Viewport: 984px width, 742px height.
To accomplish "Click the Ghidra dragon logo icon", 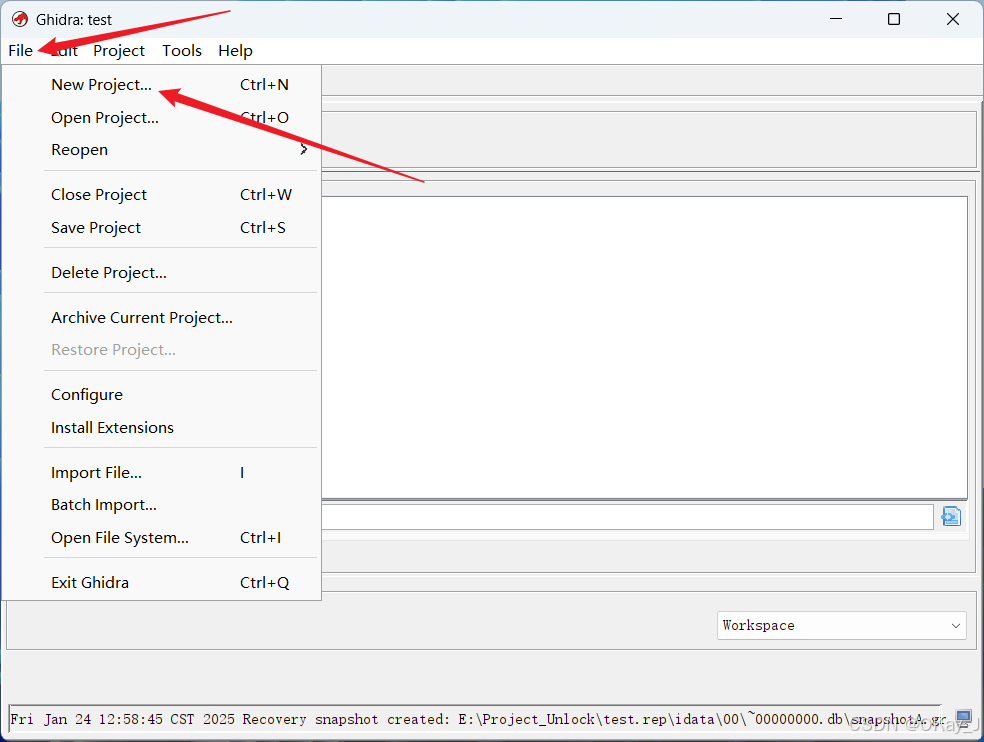I will 19,19.
